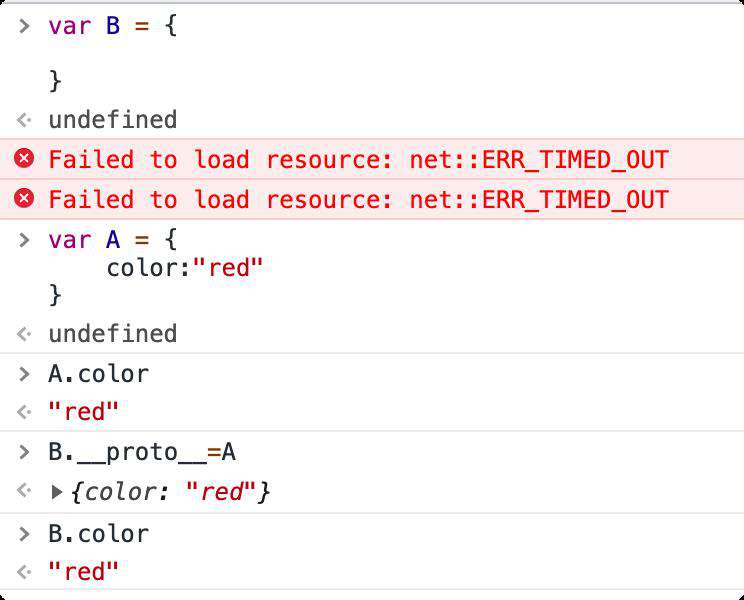This screenshot has height=600, width=744.
Task: Click the input chevron beside var A
Action: point(24,240)
